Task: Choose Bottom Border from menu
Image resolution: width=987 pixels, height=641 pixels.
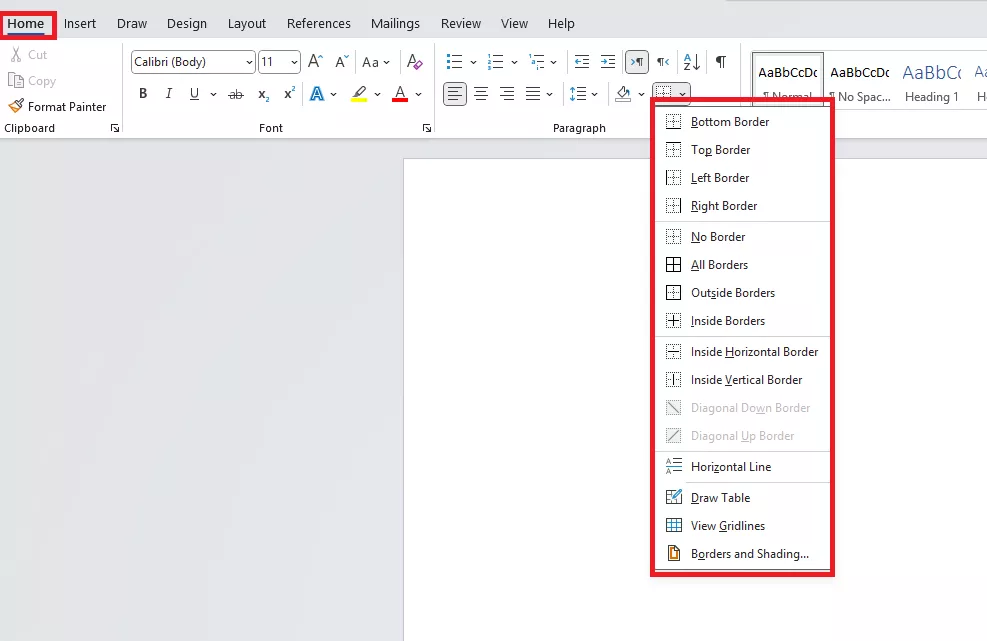Action: pos(743,122)
